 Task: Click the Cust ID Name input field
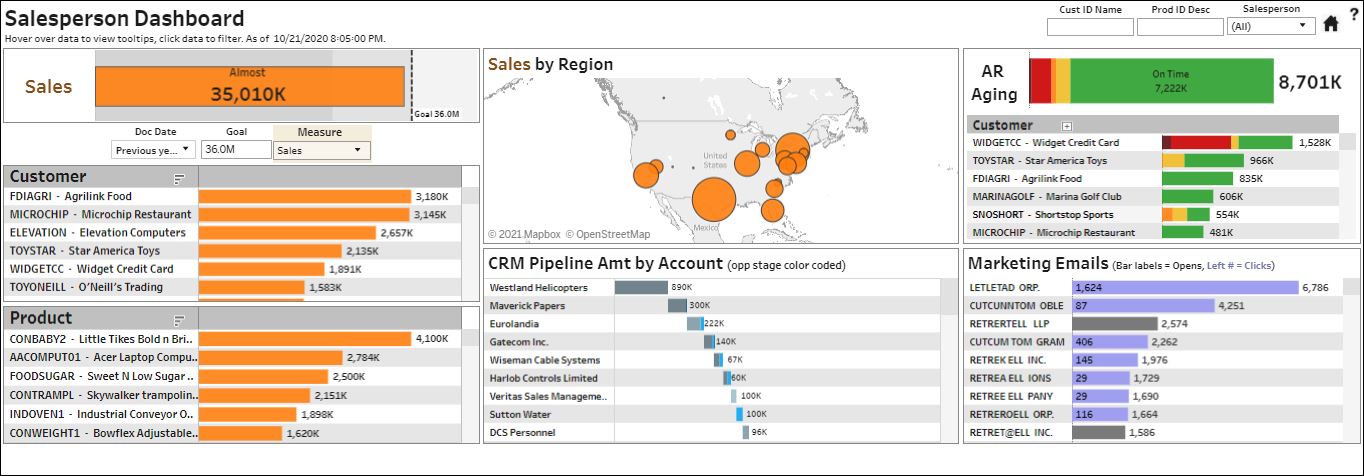click(x=1090, y=26)
